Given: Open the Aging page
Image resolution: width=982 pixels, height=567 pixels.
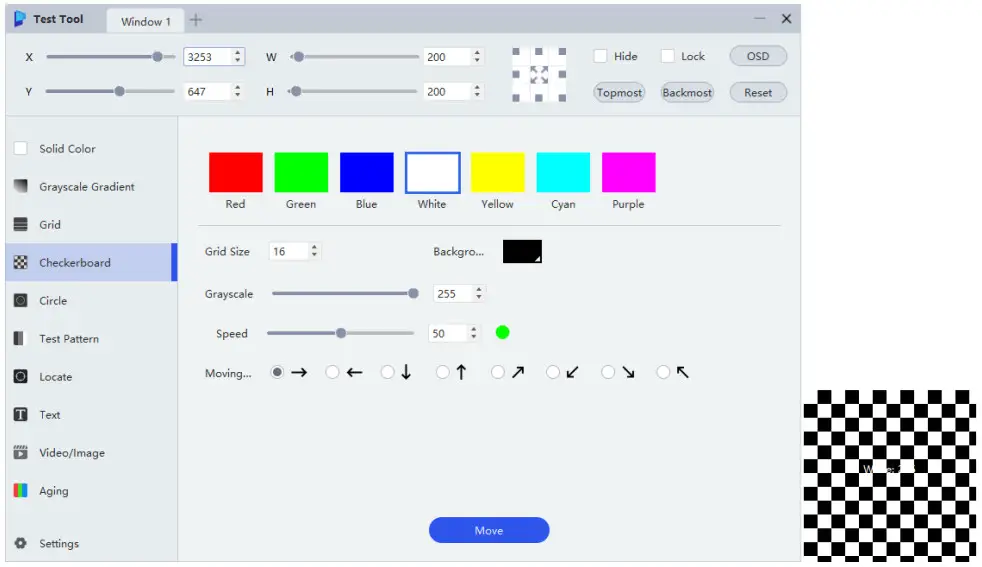Looking at the screenshot, I should point(91,491).
